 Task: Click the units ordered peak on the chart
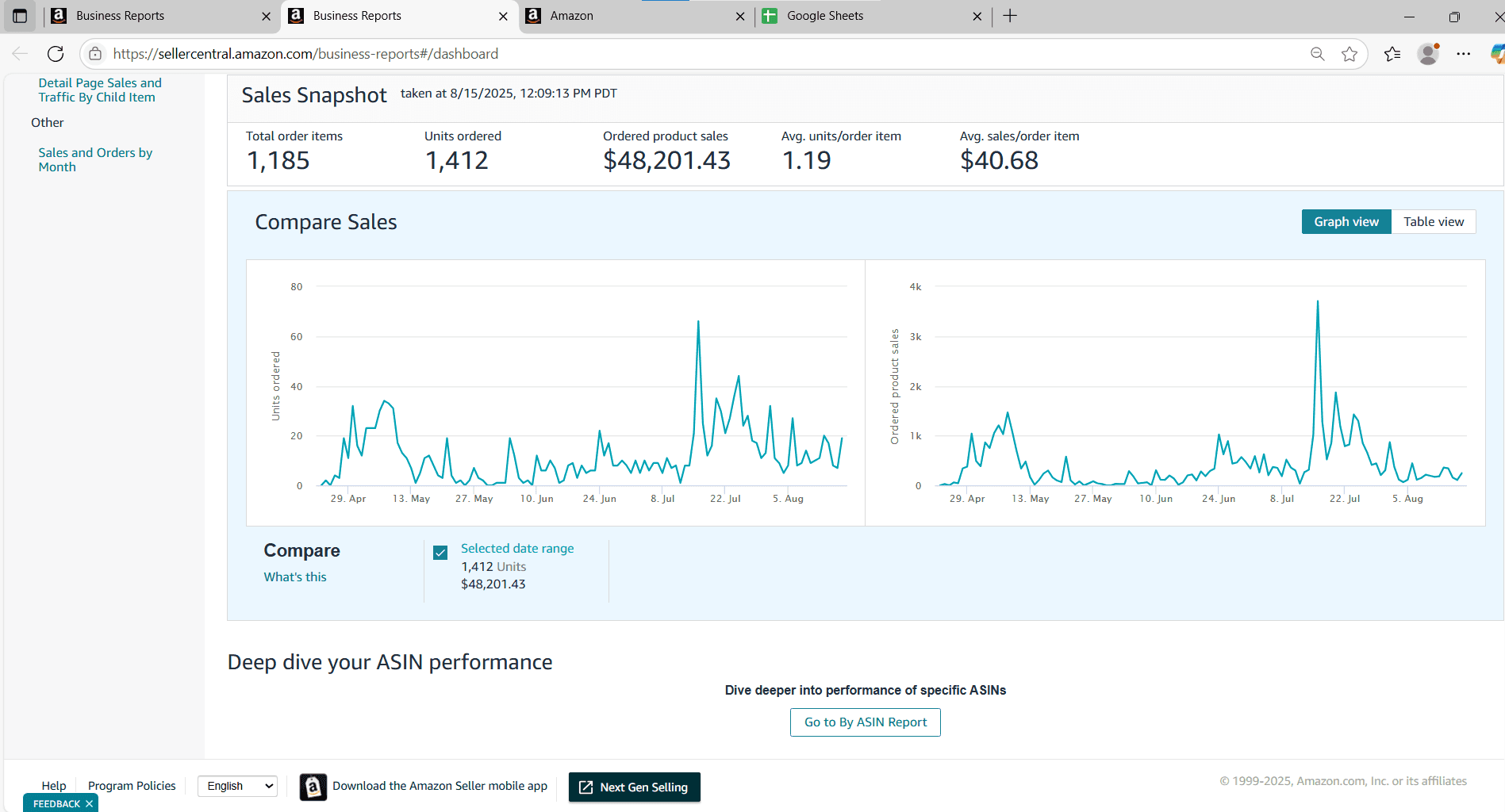pos(698,321)
